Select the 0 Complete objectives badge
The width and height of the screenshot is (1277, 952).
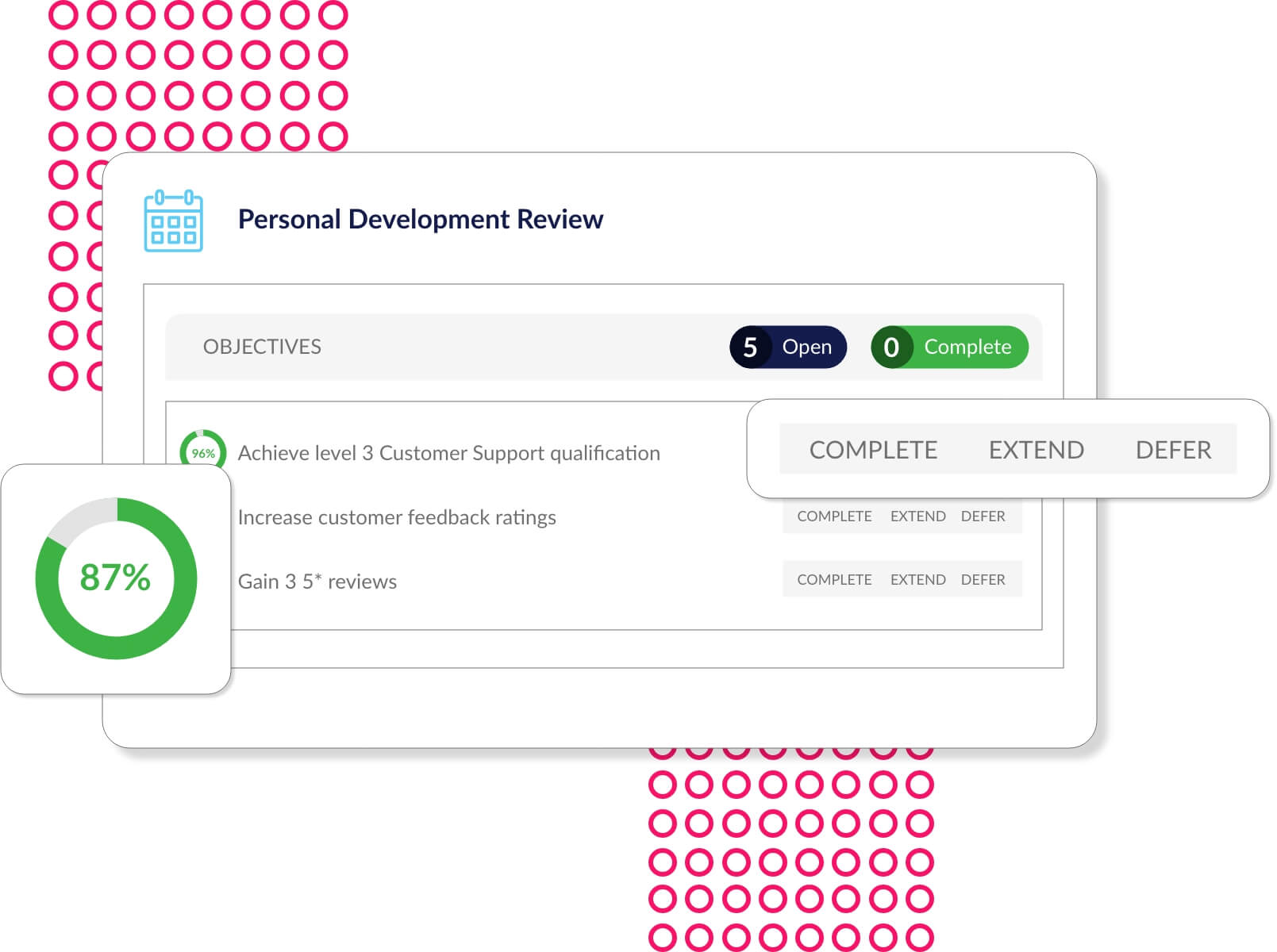click(x=949, y=347)
